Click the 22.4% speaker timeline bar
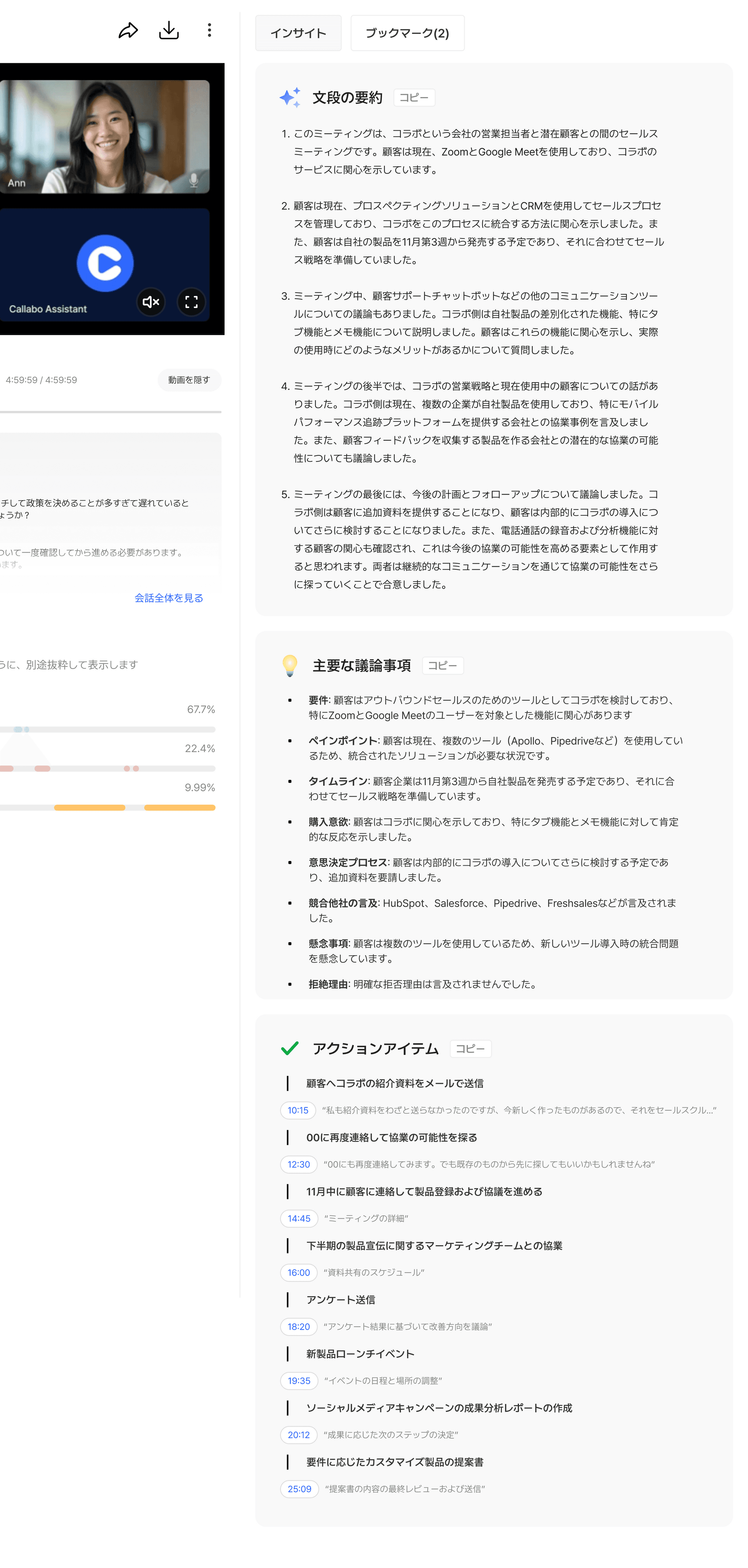The width and height of the screenshot is (748, 1568). tap(108, 768)
